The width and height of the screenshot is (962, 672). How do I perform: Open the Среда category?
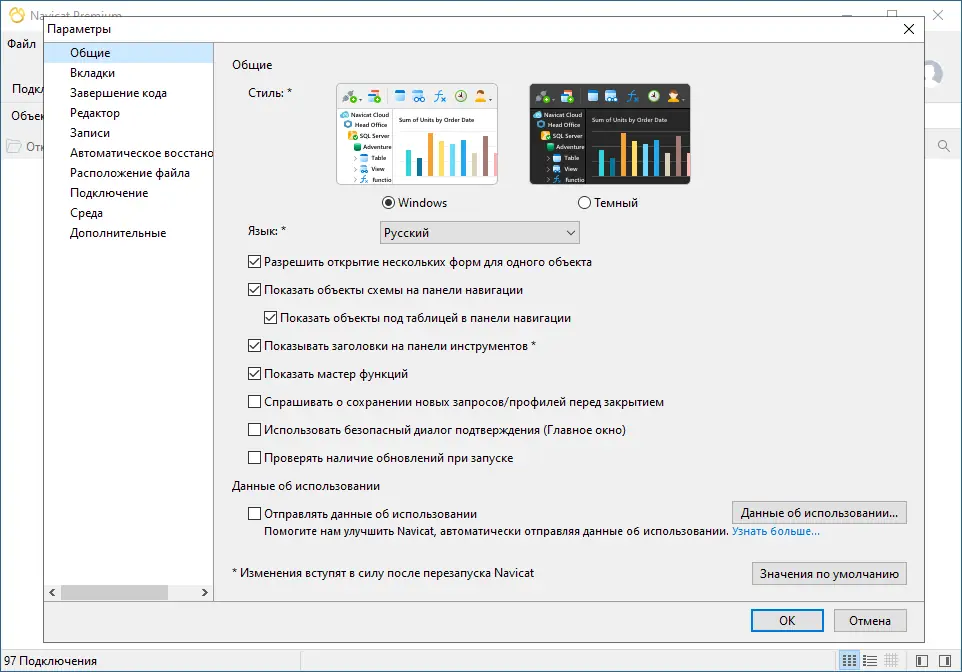point(129,213)
